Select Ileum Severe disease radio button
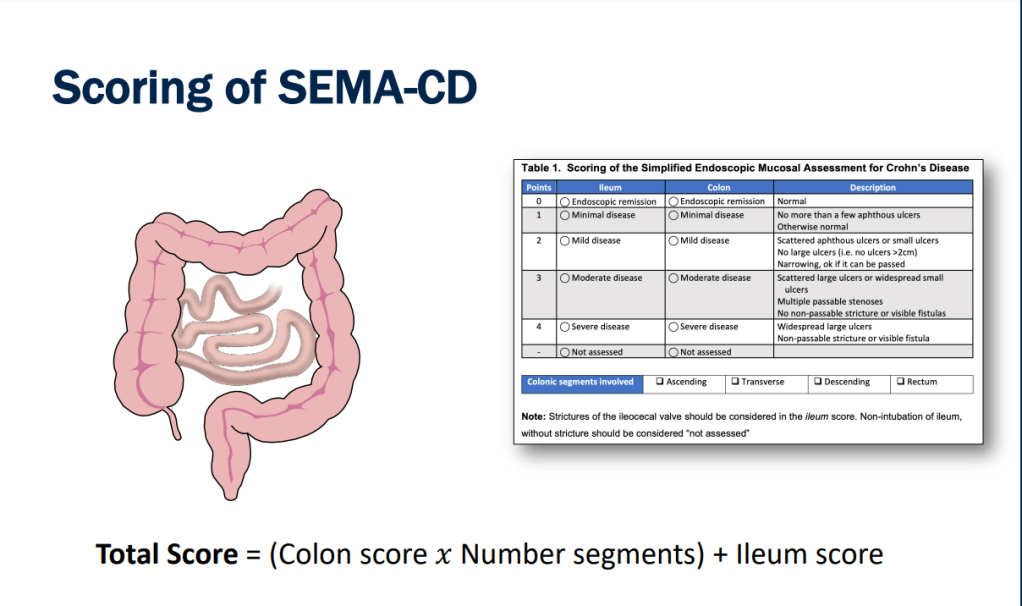The width and height of the screenshot is (1022, 606). pyautogui.click(x=565, y=327)
